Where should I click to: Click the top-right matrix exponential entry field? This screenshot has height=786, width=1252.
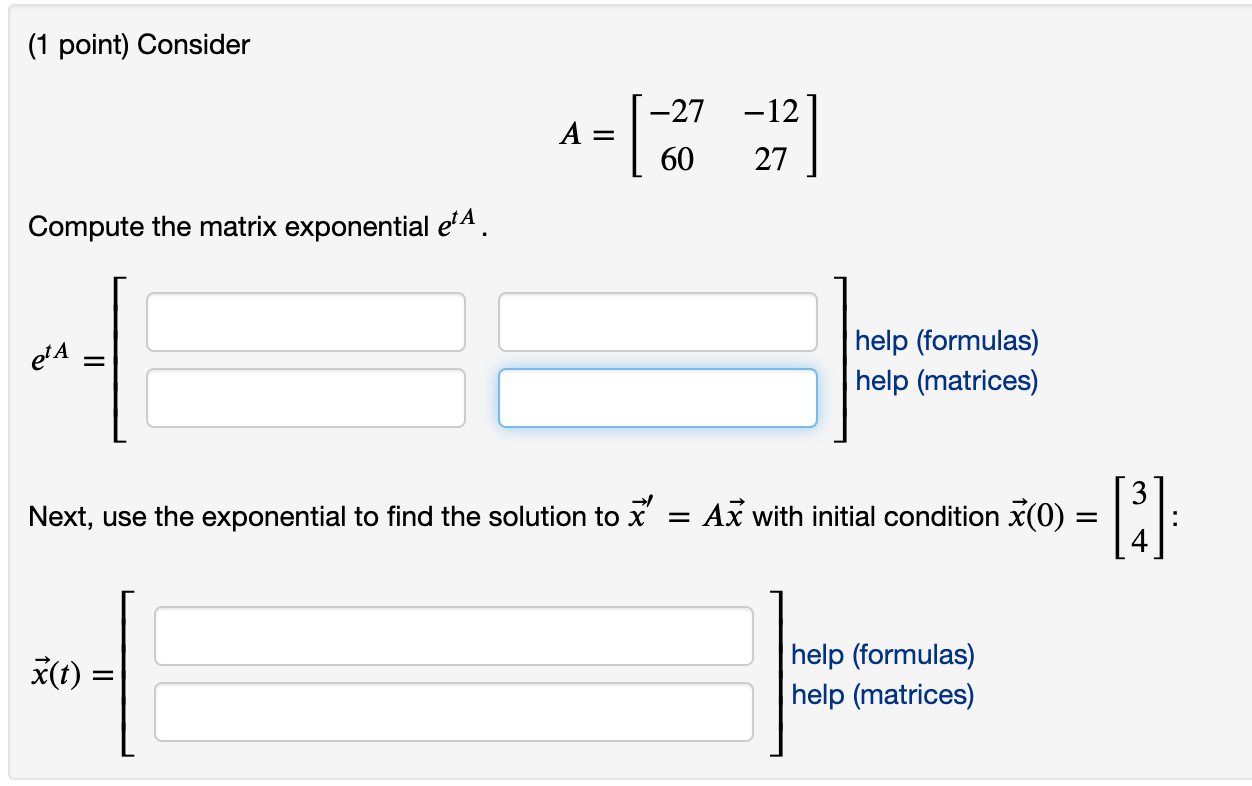[658, 322]
